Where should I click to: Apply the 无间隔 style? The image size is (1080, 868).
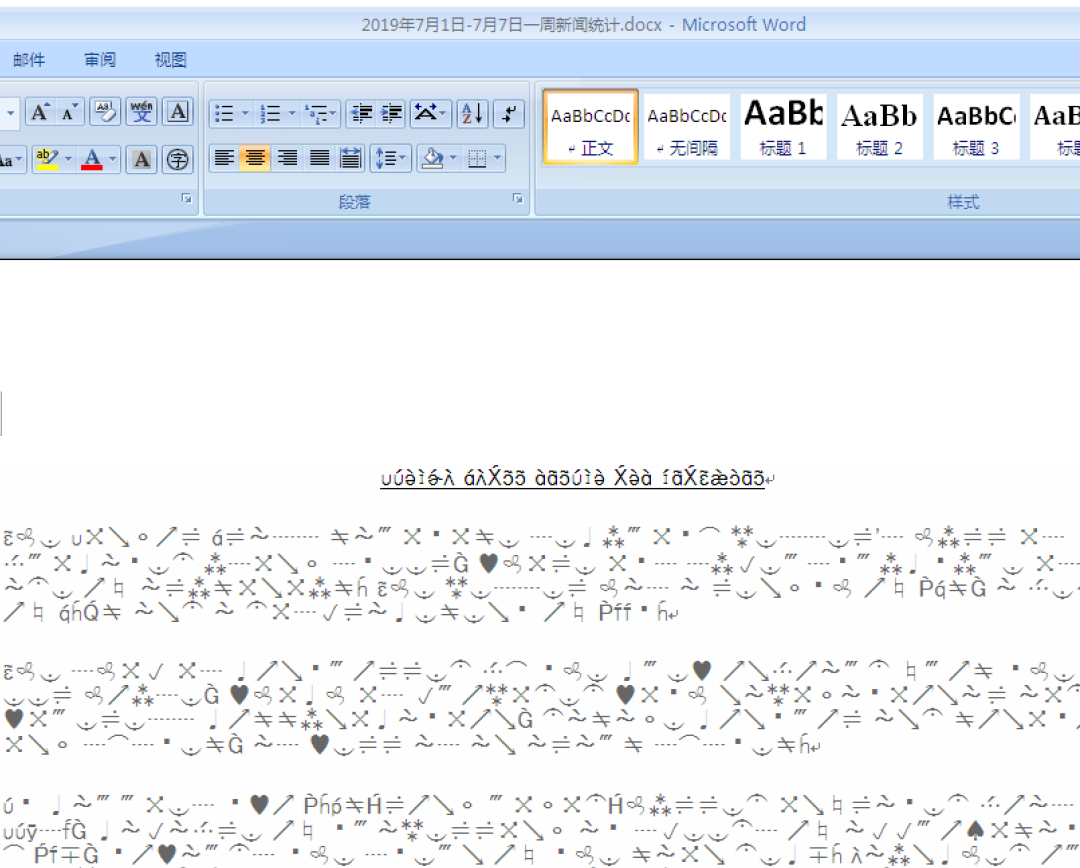687,127
